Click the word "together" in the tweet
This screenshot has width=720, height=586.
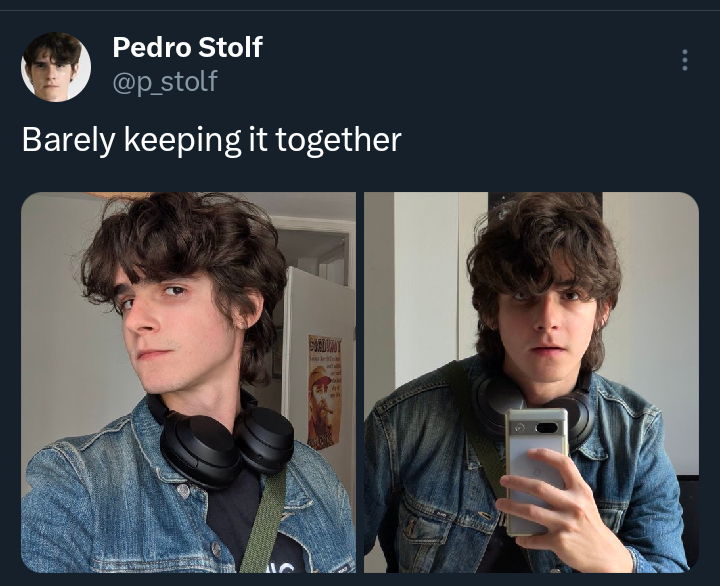[338, 140]
